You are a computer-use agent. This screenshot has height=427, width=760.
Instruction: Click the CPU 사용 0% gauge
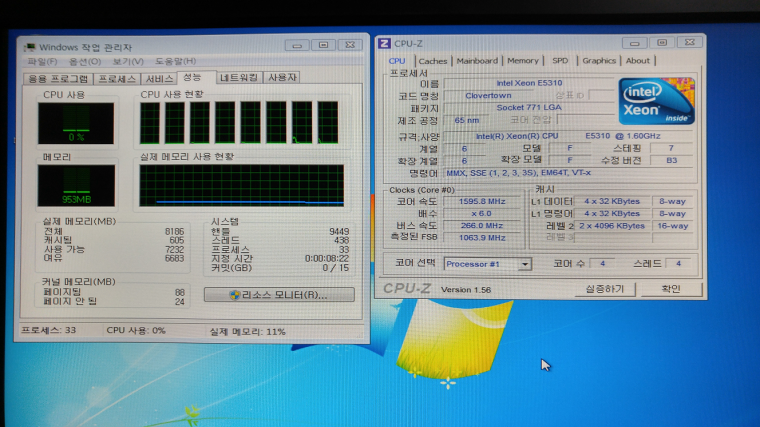click(x=76, y=123)
